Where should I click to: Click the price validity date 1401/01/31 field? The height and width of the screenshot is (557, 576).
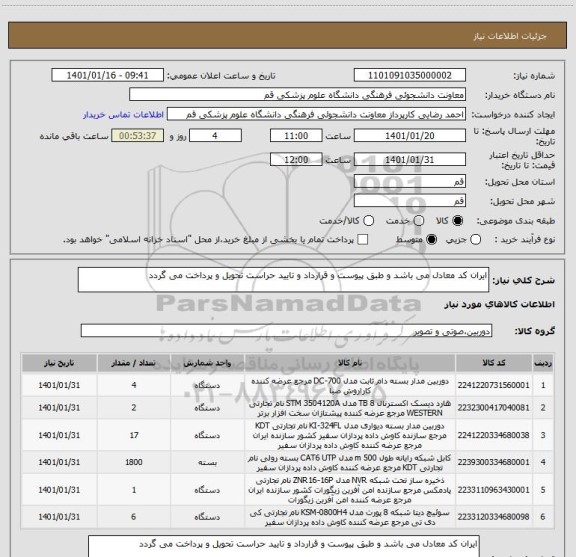pyautogui.click(x=410, y=159)
